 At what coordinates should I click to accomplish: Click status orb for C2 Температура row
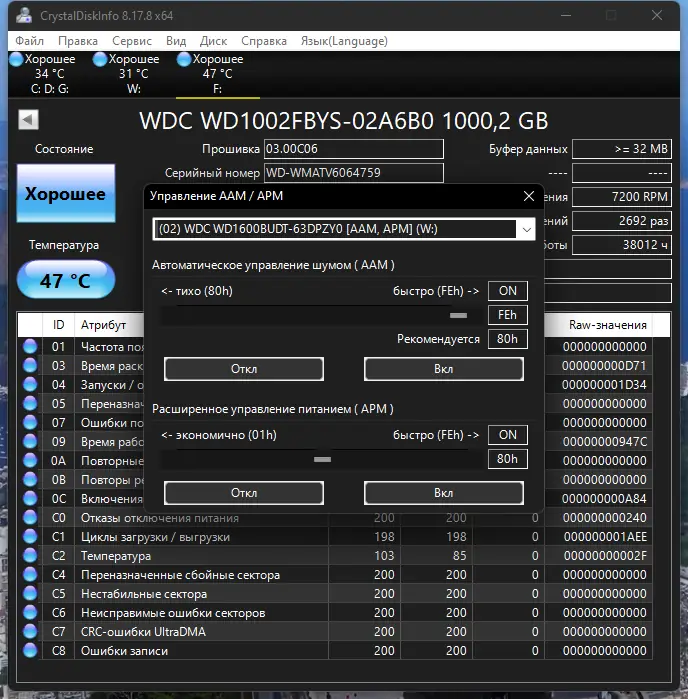click(30, 555)
